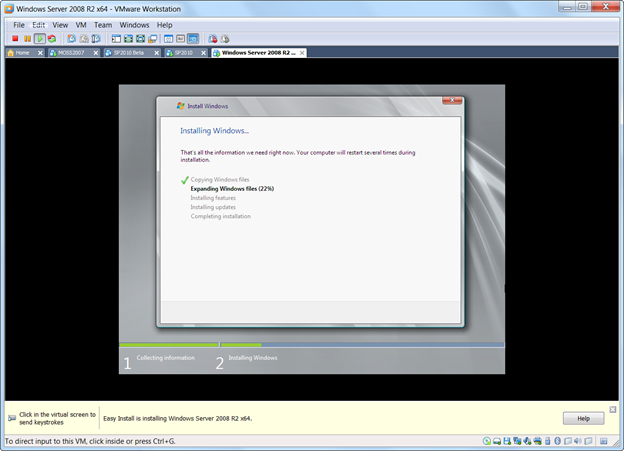
Task: Close the SP2010 tab
Action: (203, 53)
